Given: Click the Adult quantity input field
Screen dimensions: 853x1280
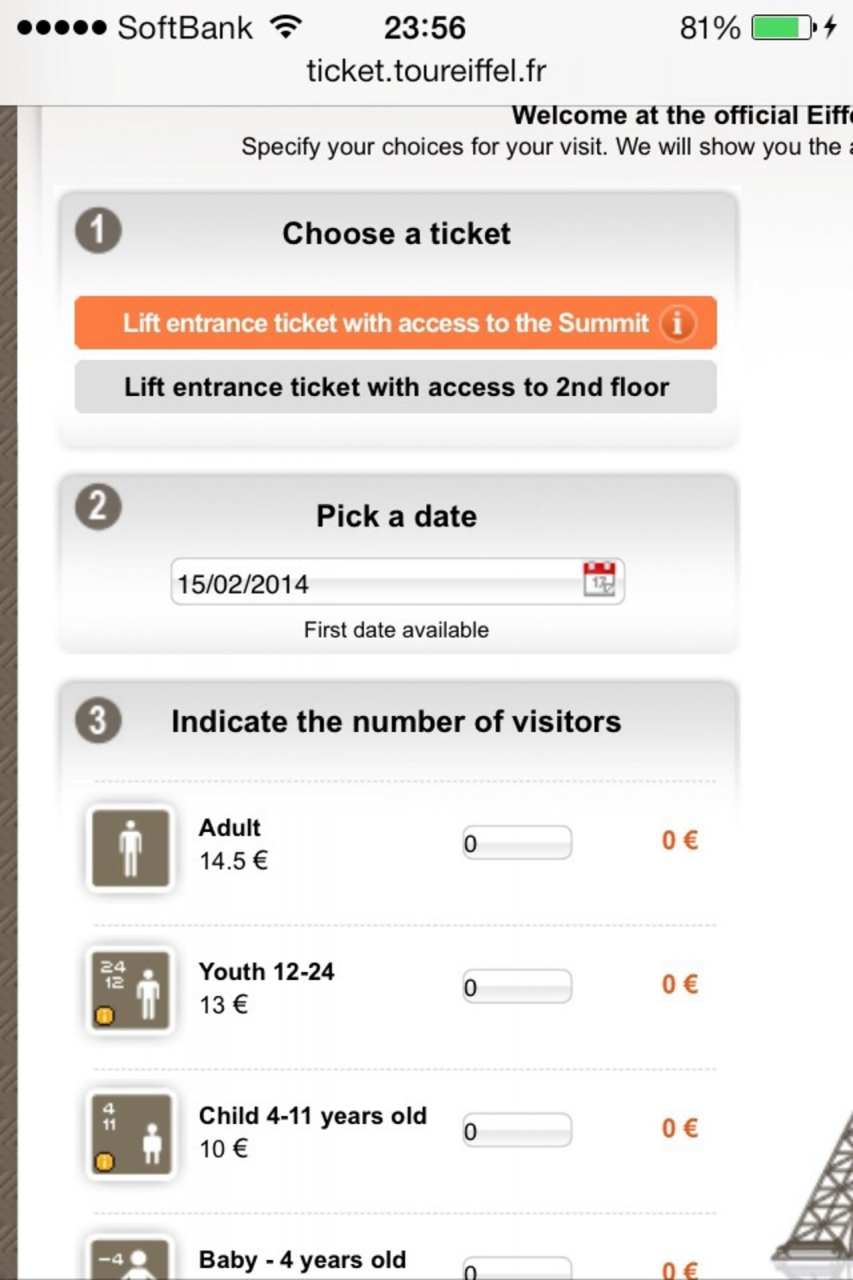Looking at the screenshot, I should (516, 843).
